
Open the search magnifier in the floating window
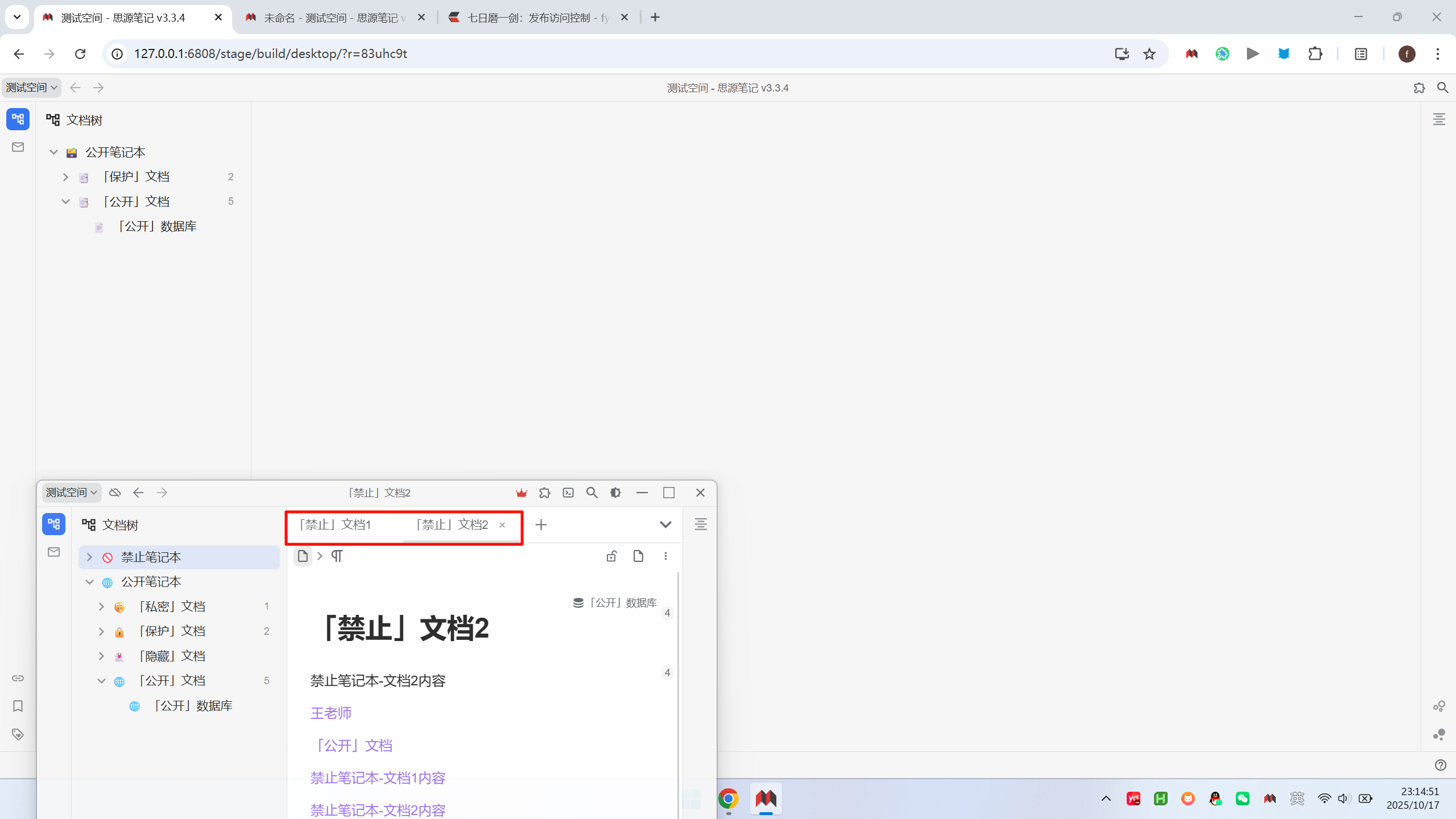591,493
